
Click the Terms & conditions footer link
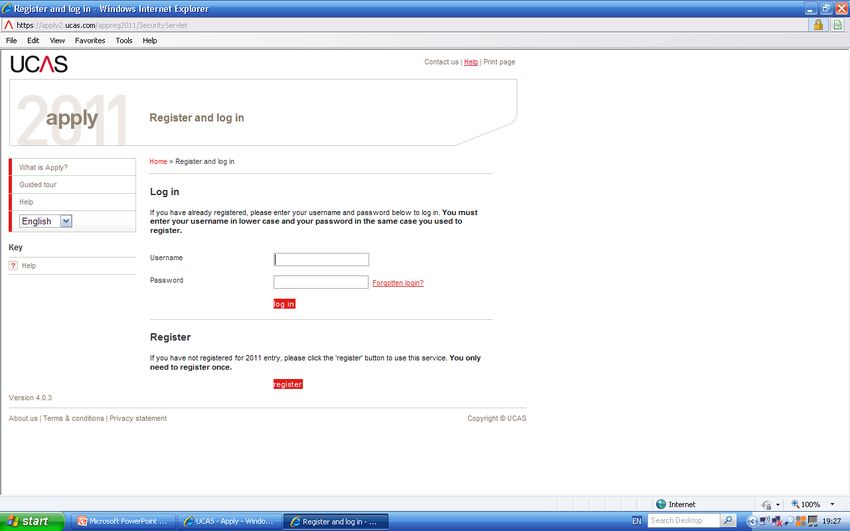pyautogui.click(x=74, y=418)
